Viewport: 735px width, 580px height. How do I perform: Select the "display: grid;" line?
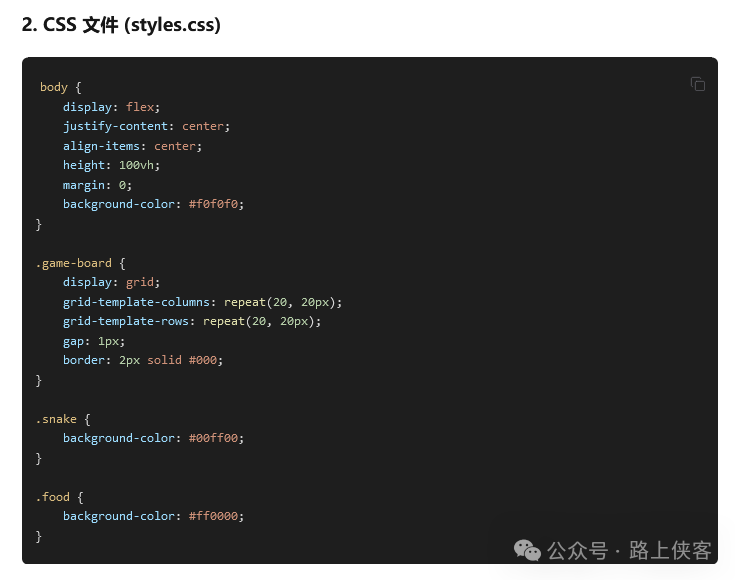112,282
